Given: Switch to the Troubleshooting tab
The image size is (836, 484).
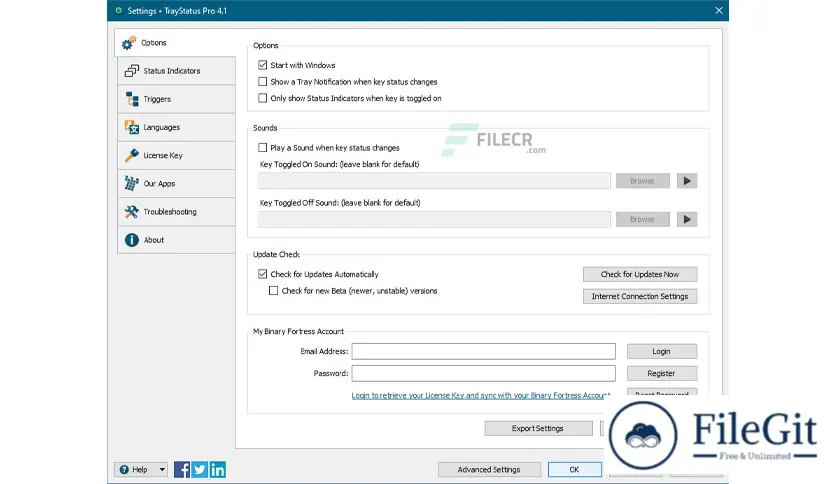Looking at the screenshot, I should click(176, 212).
